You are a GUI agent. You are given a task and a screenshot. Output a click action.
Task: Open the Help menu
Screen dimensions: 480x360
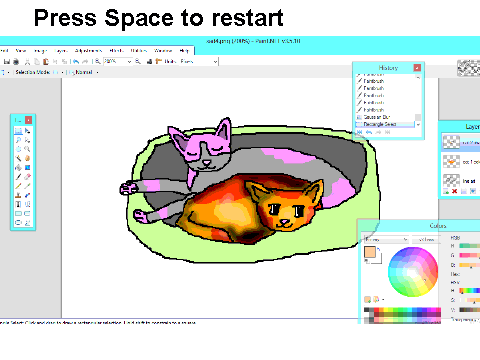tap(184, 51)
